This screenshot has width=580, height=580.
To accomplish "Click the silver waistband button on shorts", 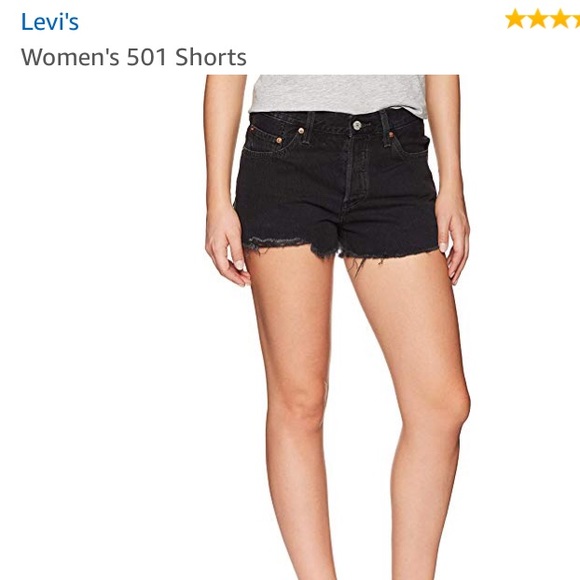I will click(357, 125).
